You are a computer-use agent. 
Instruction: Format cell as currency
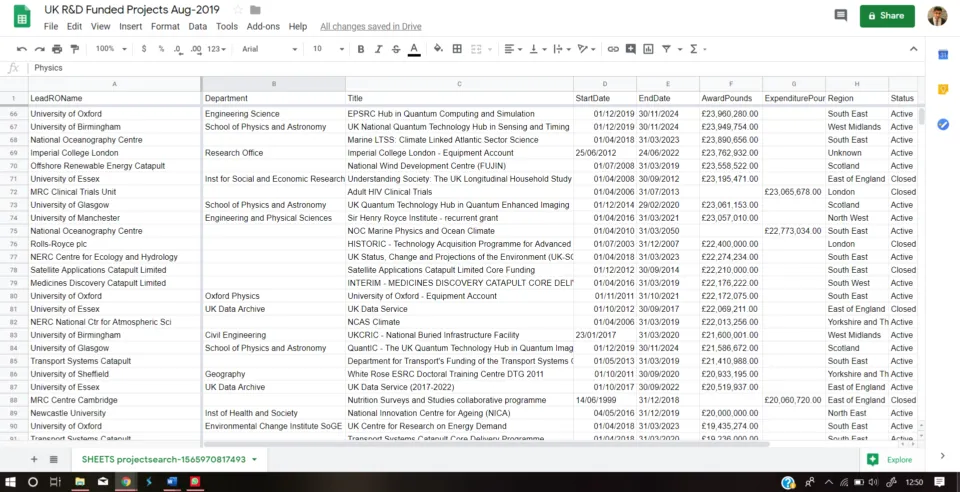pos(144,49)
